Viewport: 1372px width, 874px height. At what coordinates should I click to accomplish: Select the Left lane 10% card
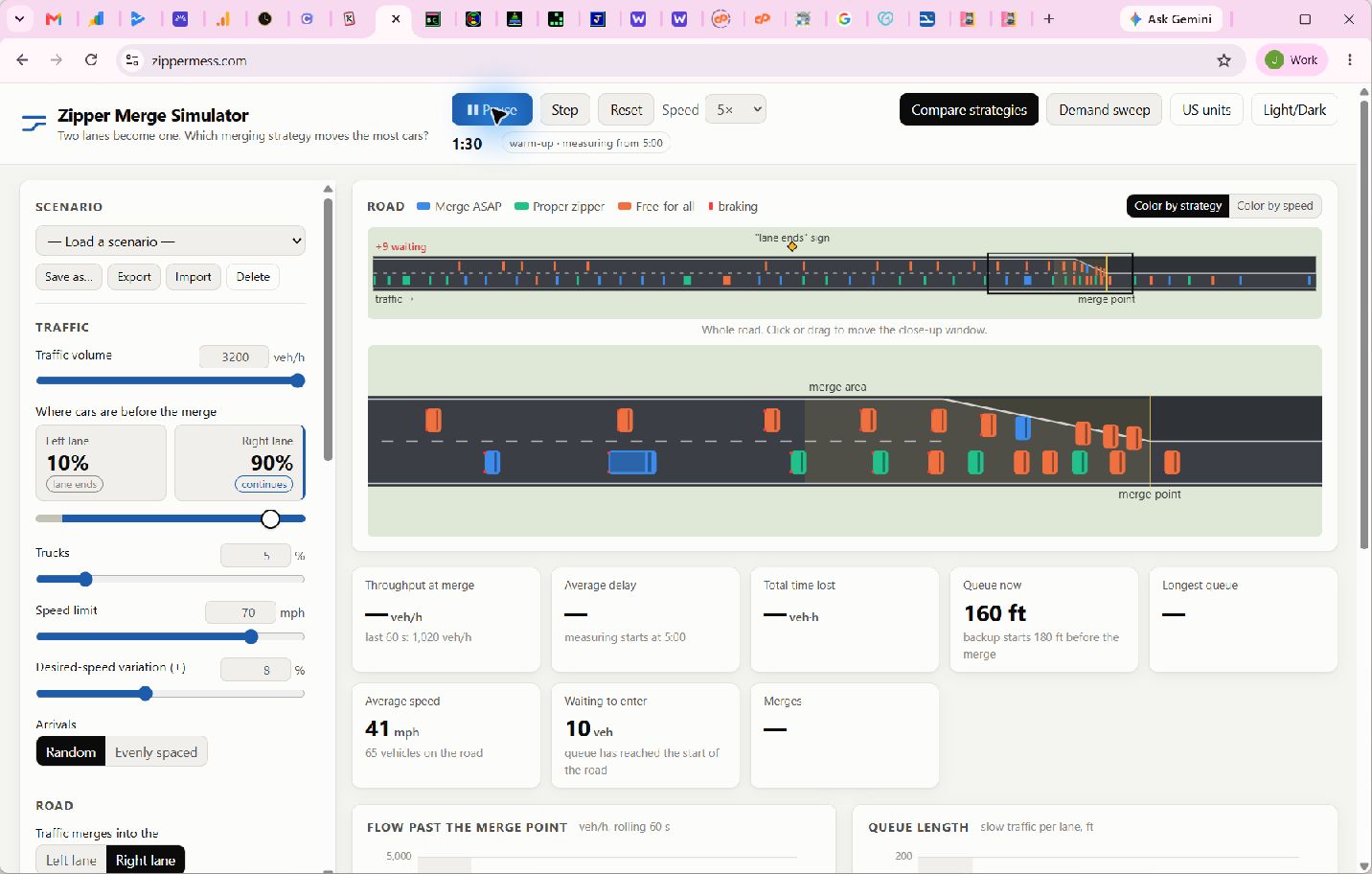(x=101, y=463)
